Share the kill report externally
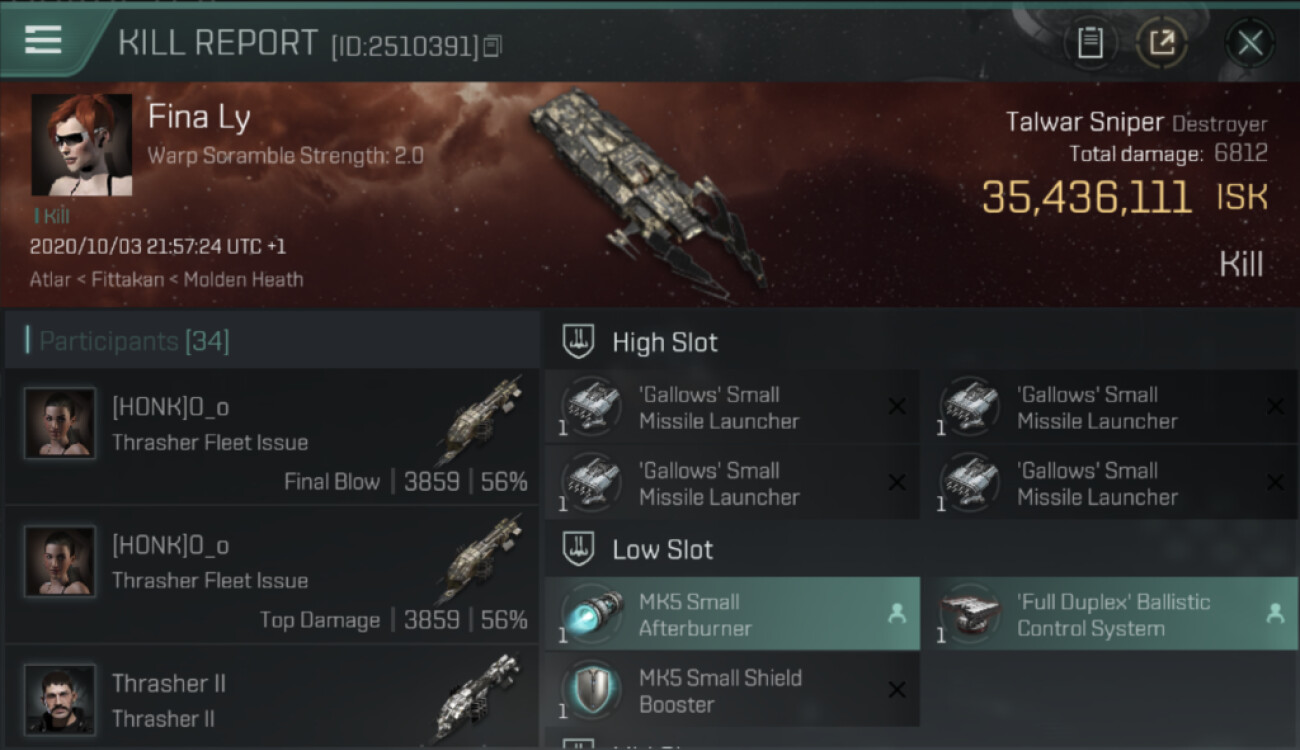1300x750 pixels. pos(1161,42)
